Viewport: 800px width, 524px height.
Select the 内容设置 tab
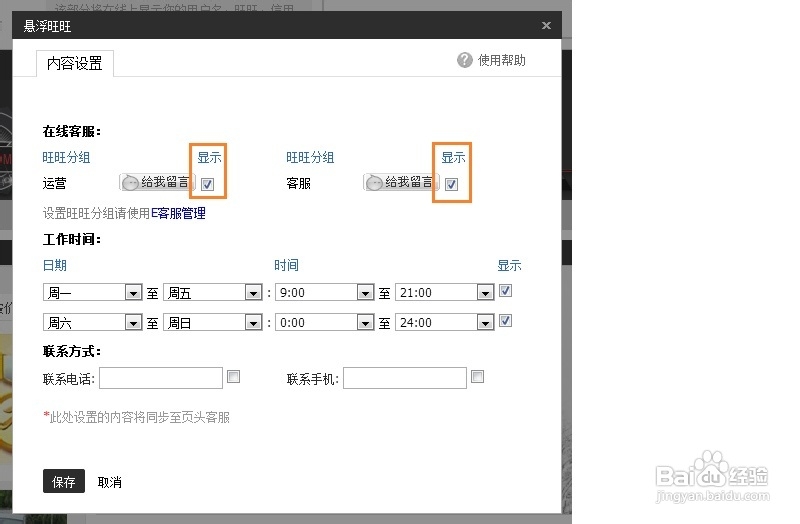click(x=74, y=64)
